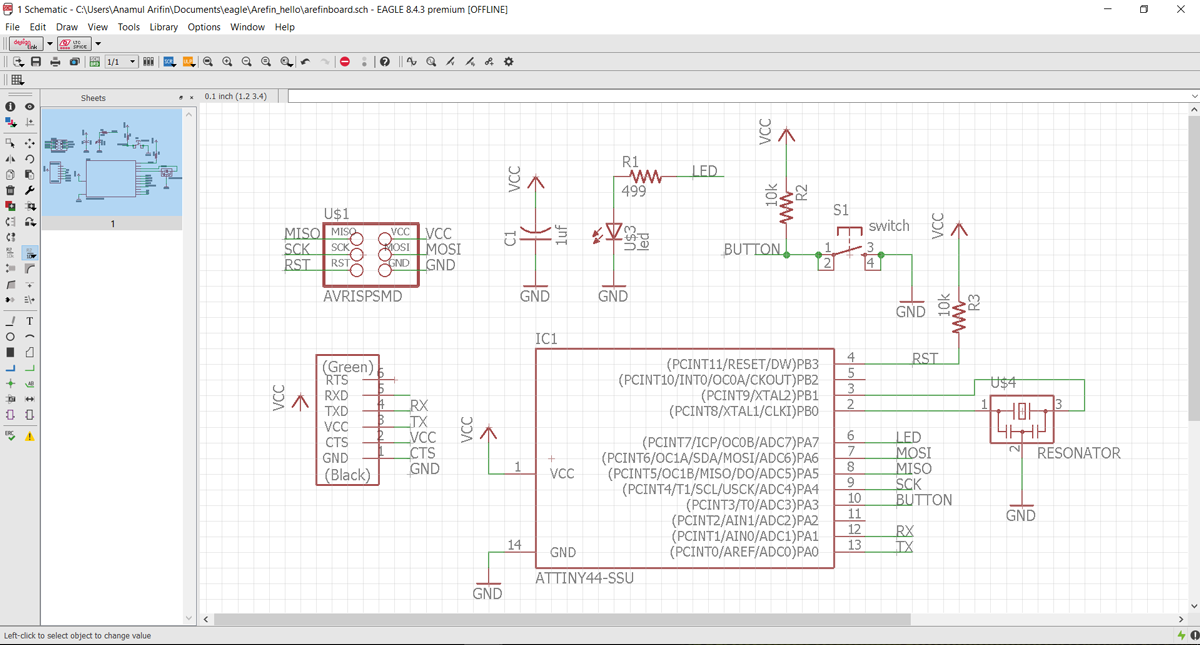Click the Info tool icon
This screenshot has height=645, width=1200.
(x=10, y=106)
